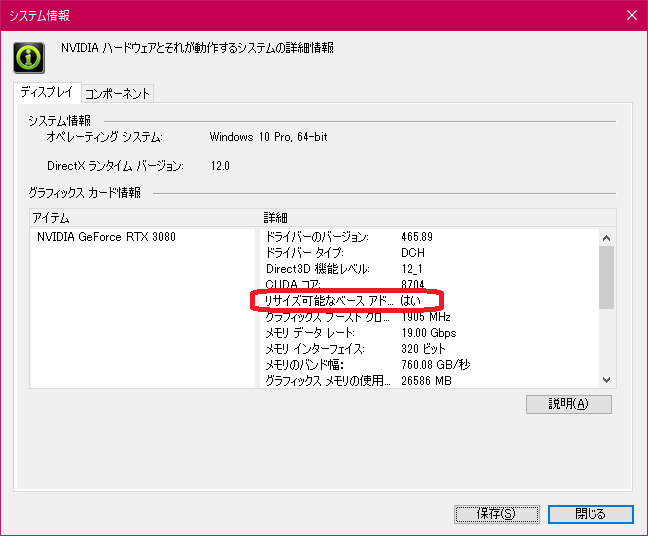648x536 pixels.
Task: Click the DCH driver type value
Action: [x=413, y=253]
